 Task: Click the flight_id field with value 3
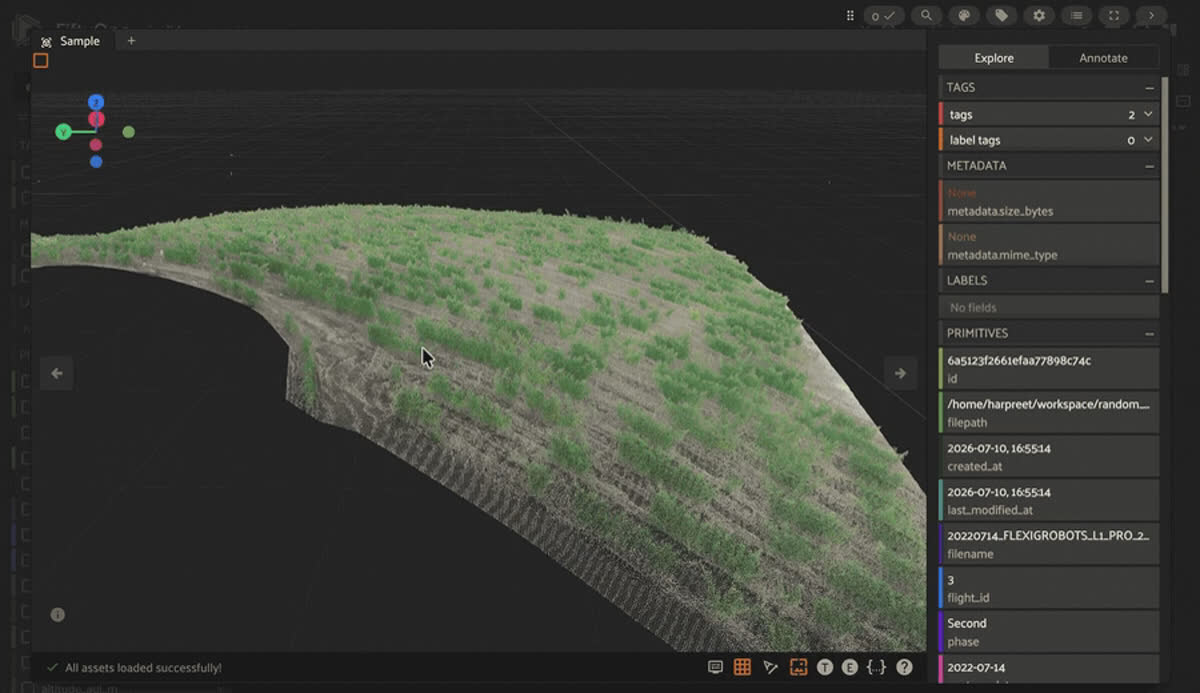(x=1049, y=587)
